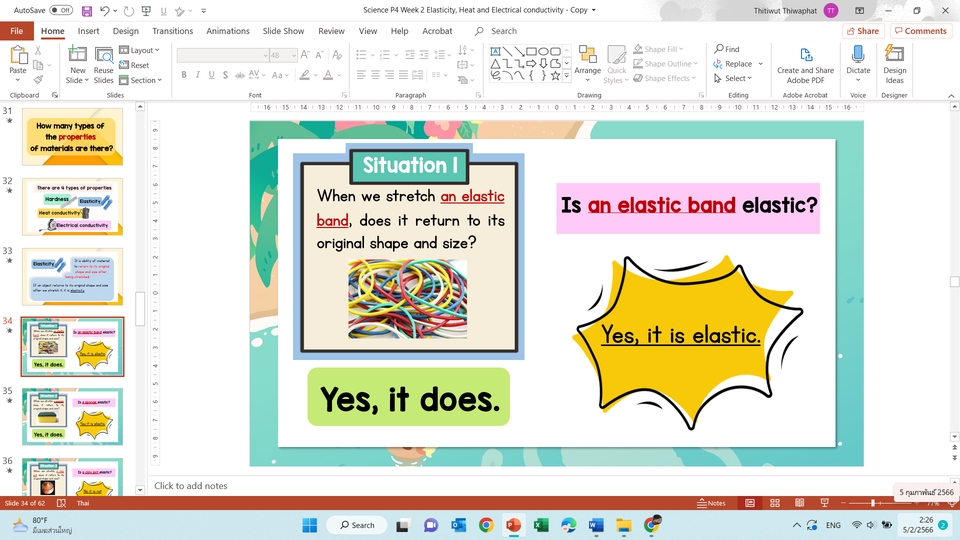Click the taskbar Search box
This screenshot has width=960, height=540.
pos(357,525)
